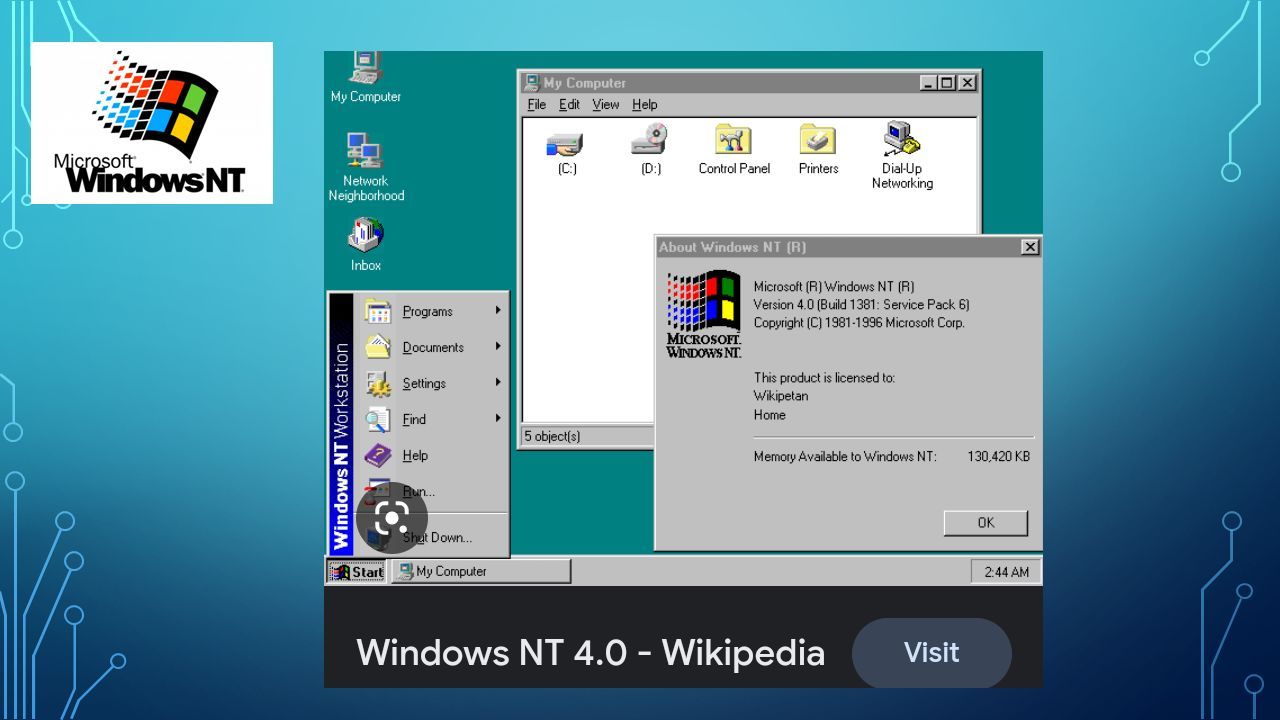Click the 2:44 AM taskbar clock
Image resolution: width=1280 pixels, height=720 pixels.
point(1007,572)
